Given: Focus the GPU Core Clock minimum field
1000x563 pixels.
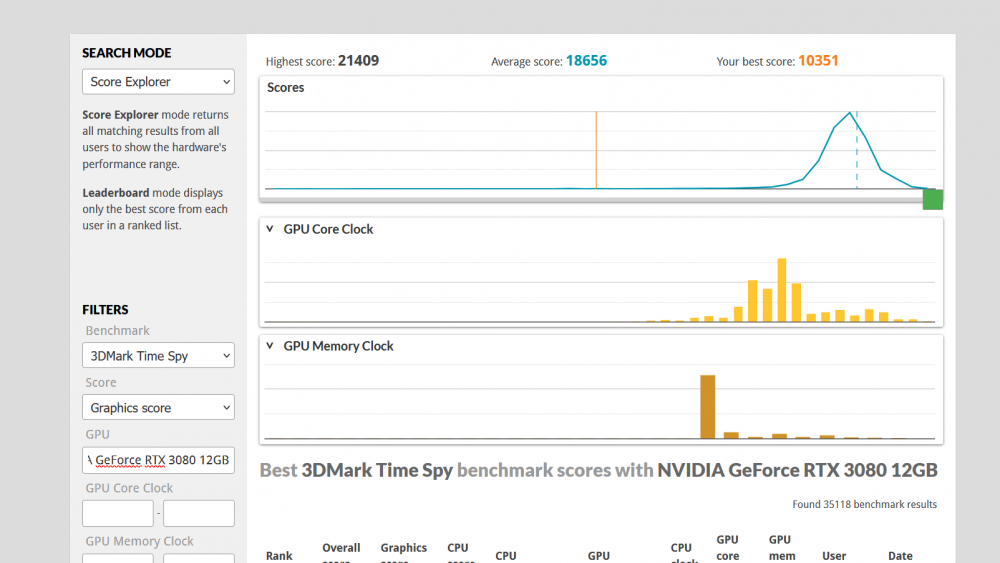Looking at the screenshot, I should (118, 514).
